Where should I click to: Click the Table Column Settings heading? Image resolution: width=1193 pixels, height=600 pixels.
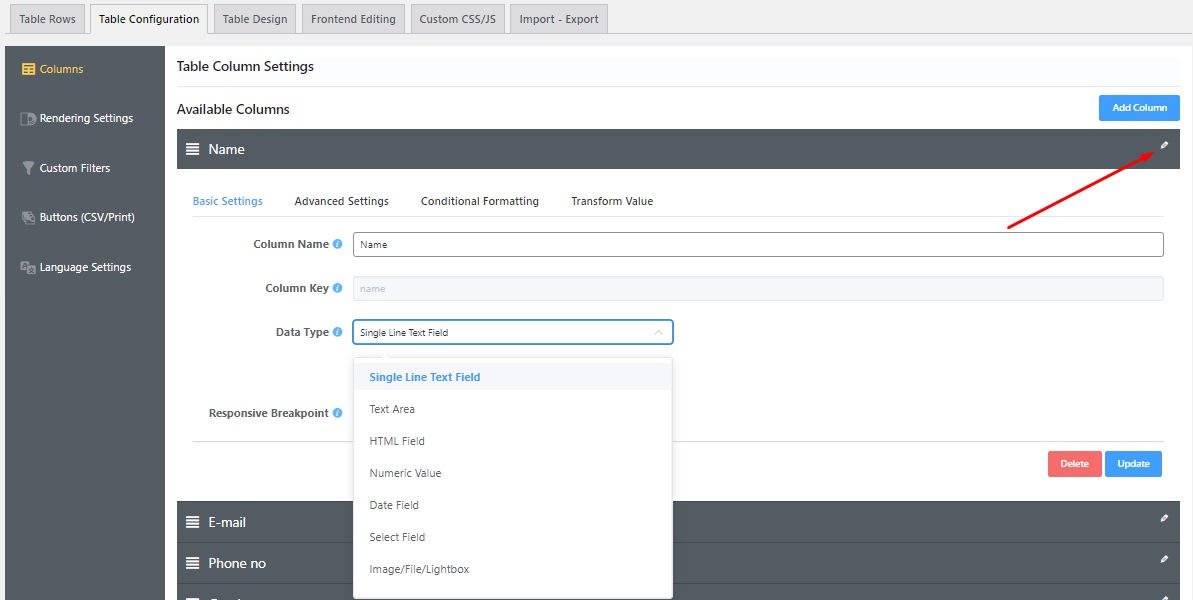[x=245, y=66]
